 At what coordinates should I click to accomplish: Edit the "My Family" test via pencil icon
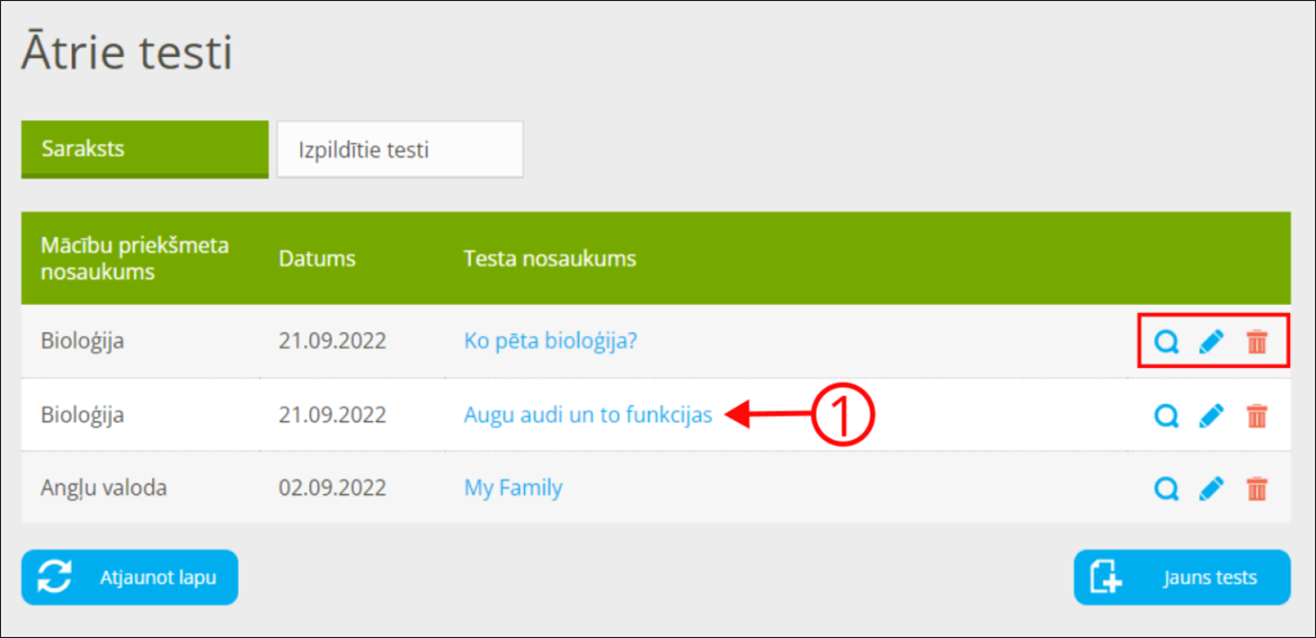tap(1211, 489)
